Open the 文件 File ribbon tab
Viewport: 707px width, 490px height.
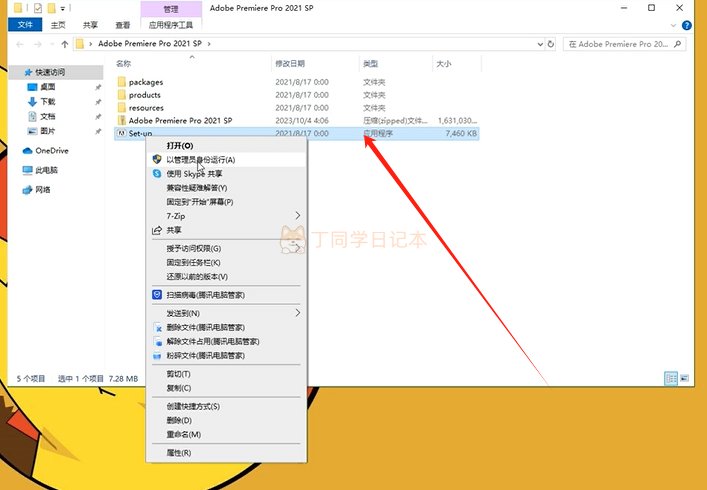point(25,25)
